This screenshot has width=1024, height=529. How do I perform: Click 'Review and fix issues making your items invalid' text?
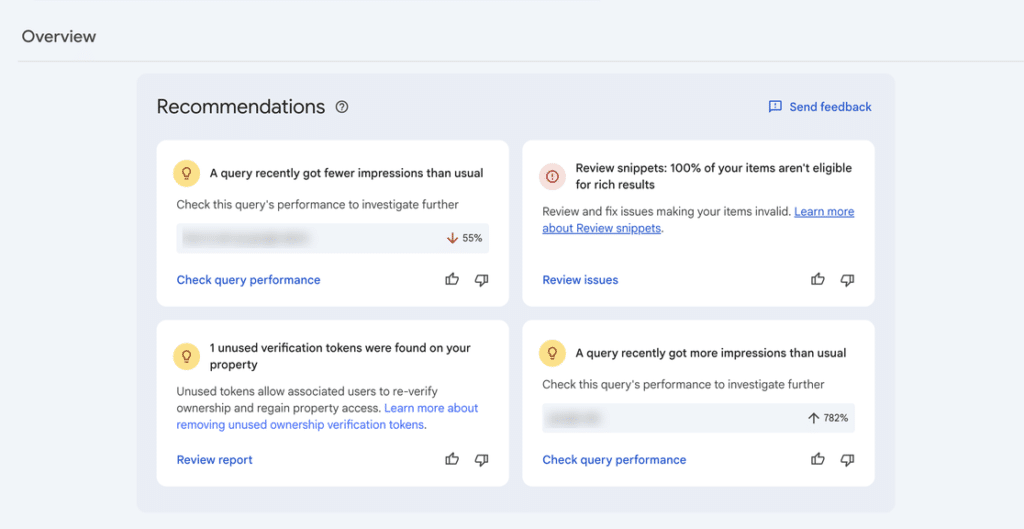pyautogui.click(x=667, y=212)
